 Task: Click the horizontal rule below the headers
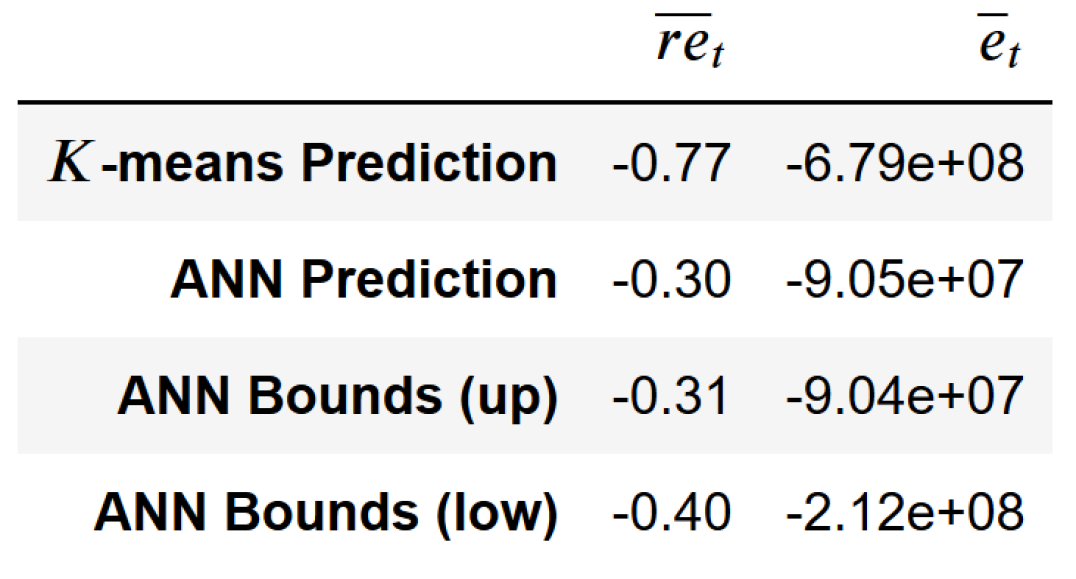point(535,102)
